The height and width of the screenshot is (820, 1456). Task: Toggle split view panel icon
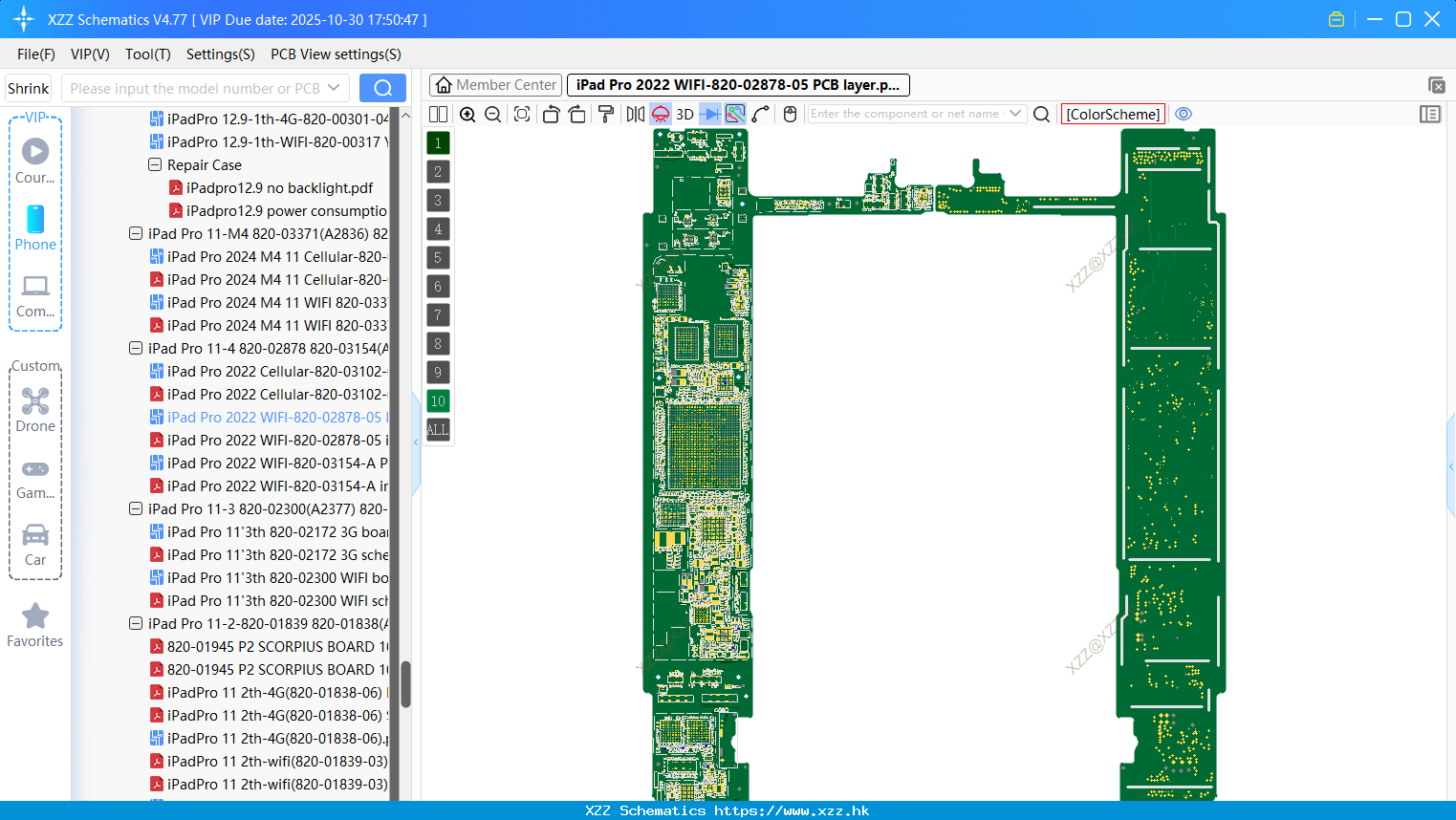pyautogui.click(x=438, y=114)
